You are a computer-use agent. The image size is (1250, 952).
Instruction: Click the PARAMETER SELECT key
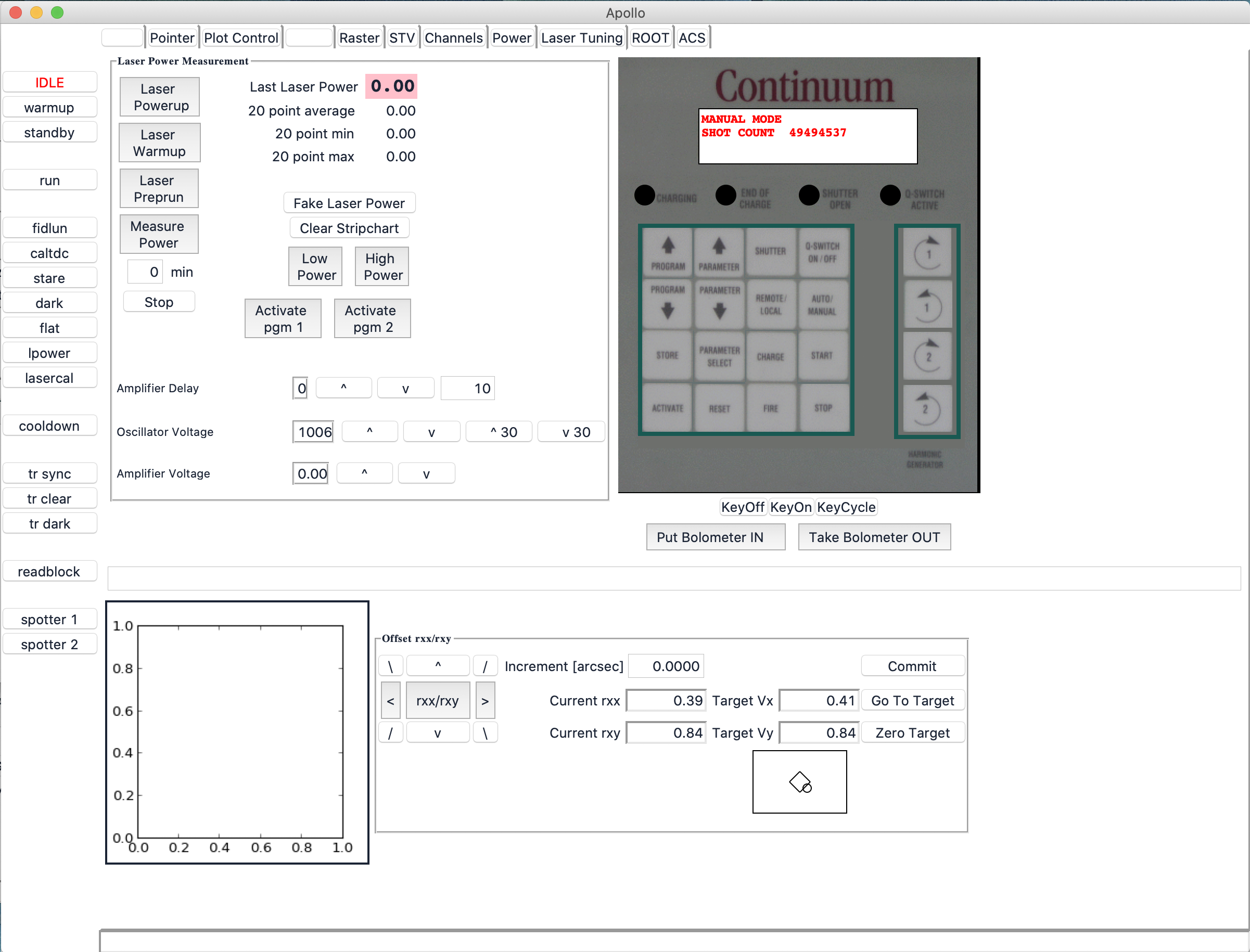(x=719, y=355)
